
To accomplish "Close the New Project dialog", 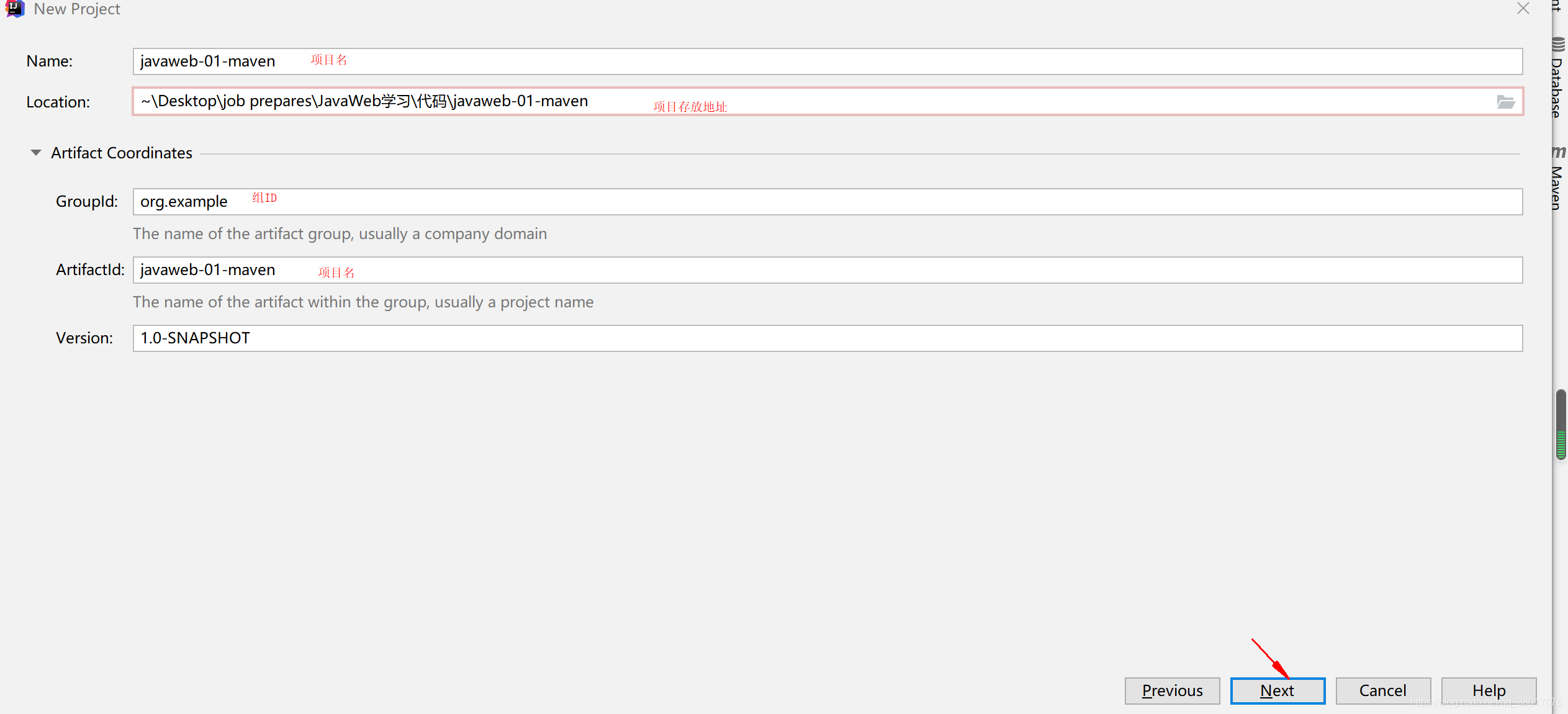I will coord(1523,8).
